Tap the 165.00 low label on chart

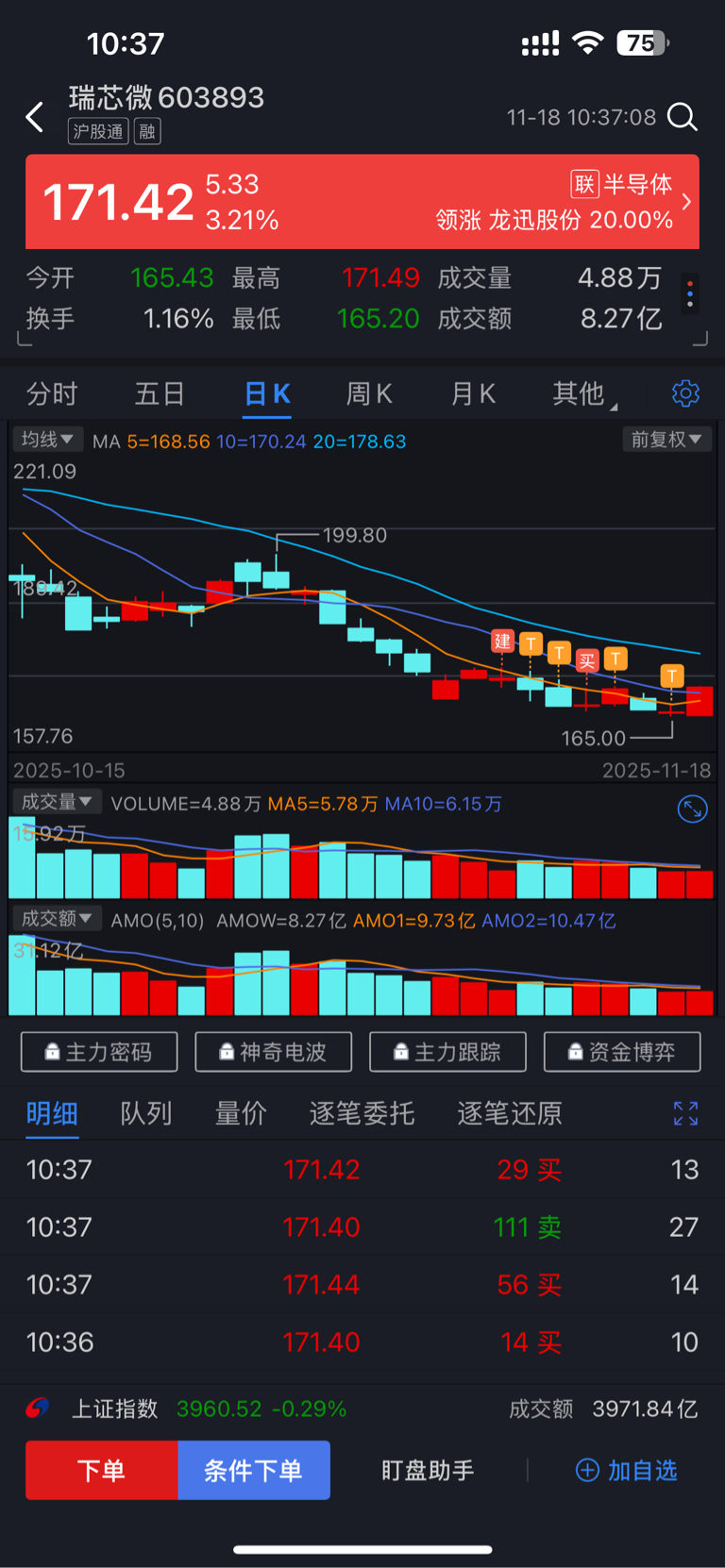(593, 738)
